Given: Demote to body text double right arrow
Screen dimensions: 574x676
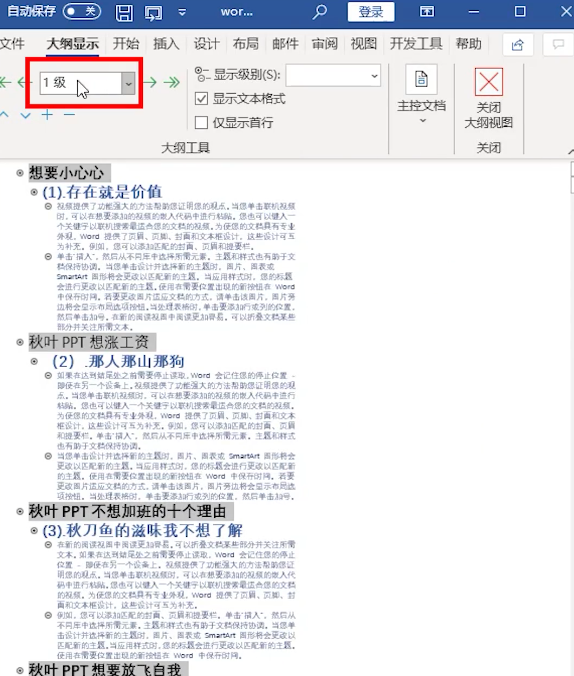Looking at the screenshot, I should click(172, 82).
